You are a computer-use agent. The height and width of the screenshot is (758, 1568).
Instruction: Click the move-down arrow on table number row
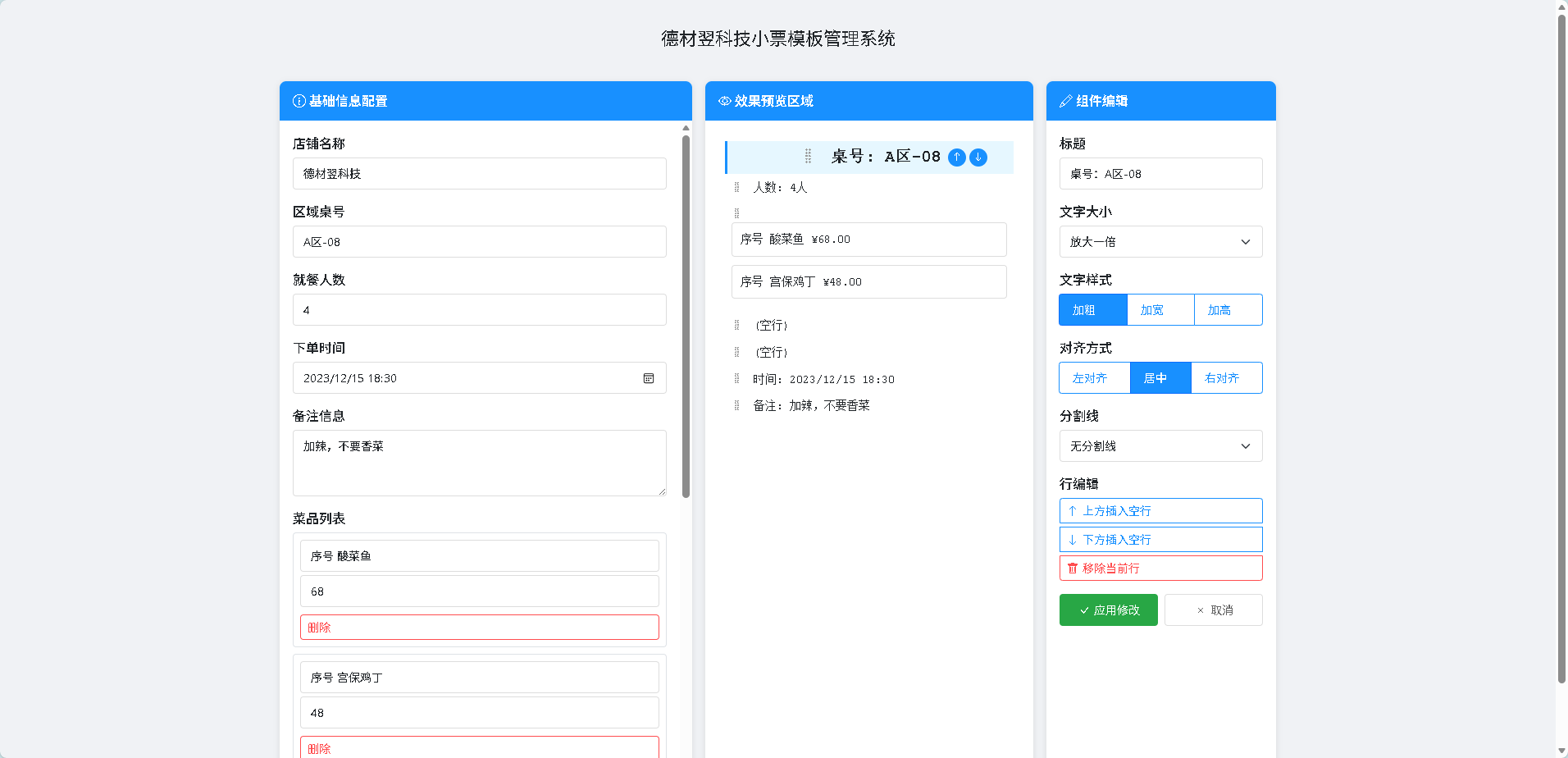click(x=978, y=158)
